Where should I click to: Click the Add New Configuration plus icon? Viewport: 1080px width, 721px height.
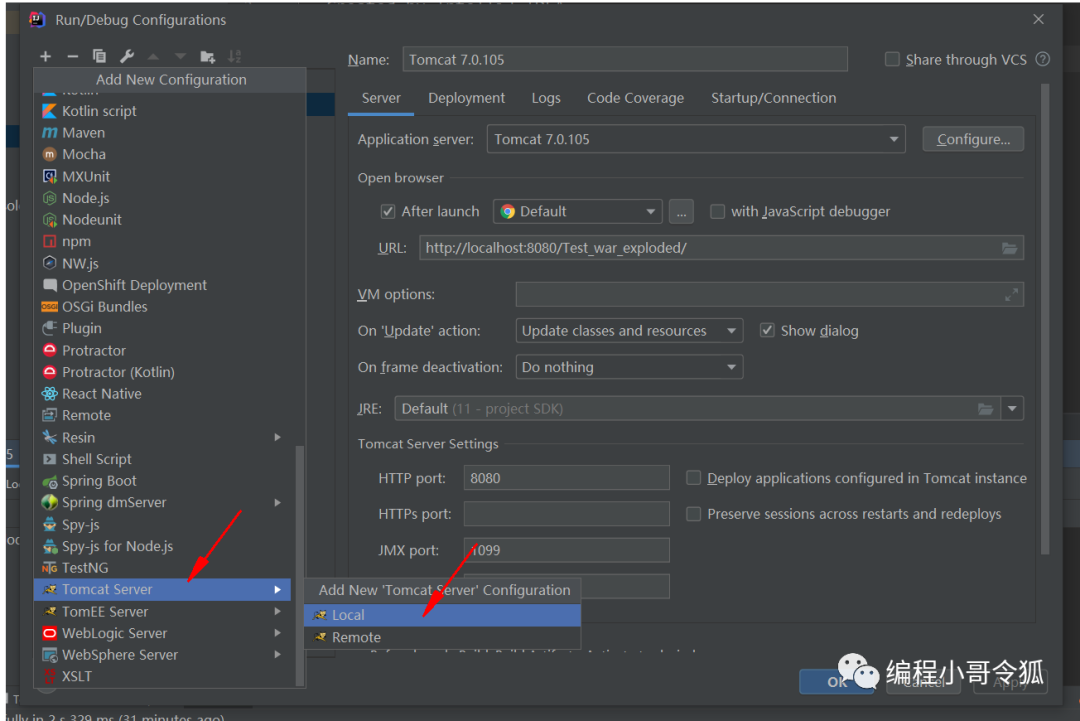coord(45,56)
